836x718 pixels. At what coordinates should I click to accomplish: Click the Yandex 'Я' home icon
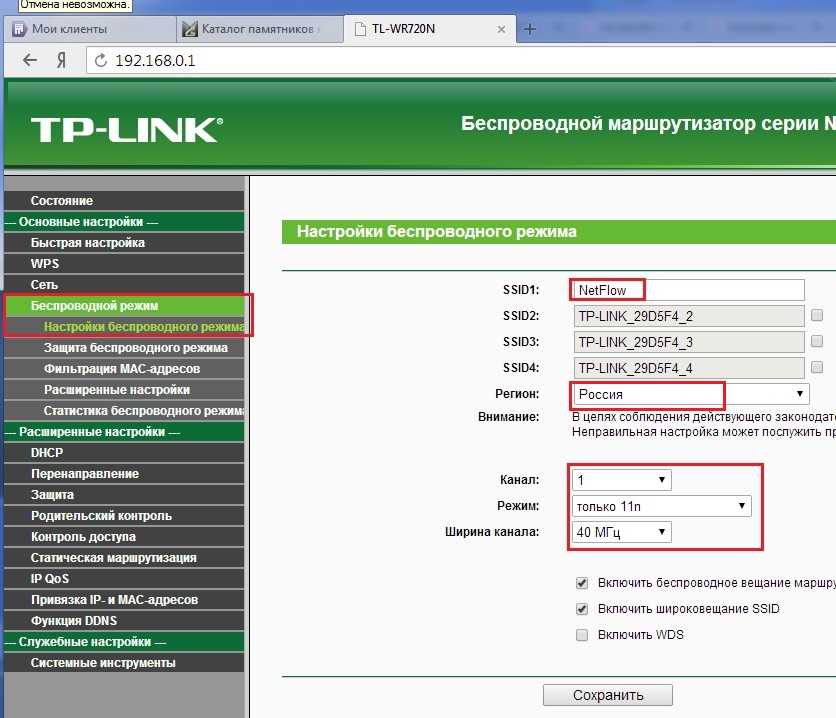click(61, 60)
